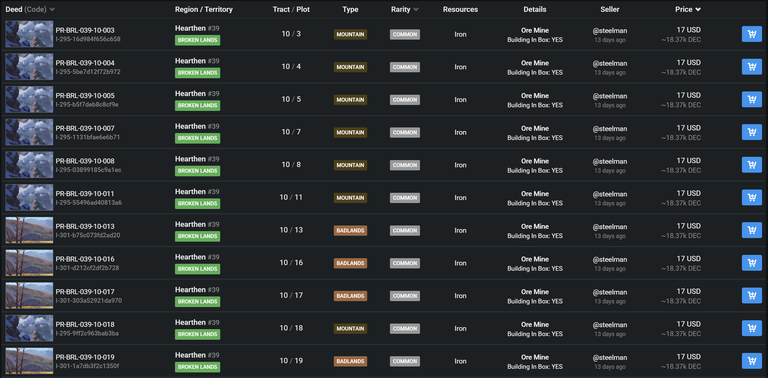Image resolution: width=768 pixels, height=378 pixels.
Task: Add deed PR-BRL-039-10-003 to cart
Action: coord(751,34)
